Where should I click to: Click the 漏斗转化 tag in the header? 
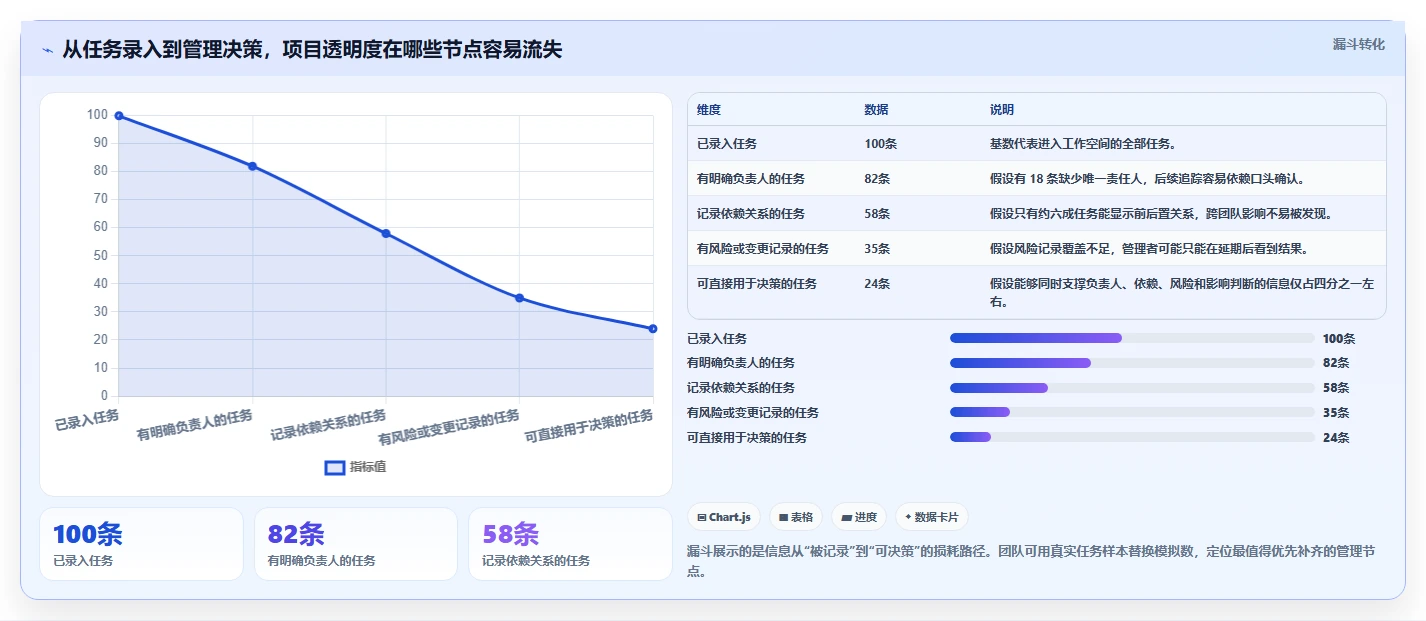point(1359,44)
